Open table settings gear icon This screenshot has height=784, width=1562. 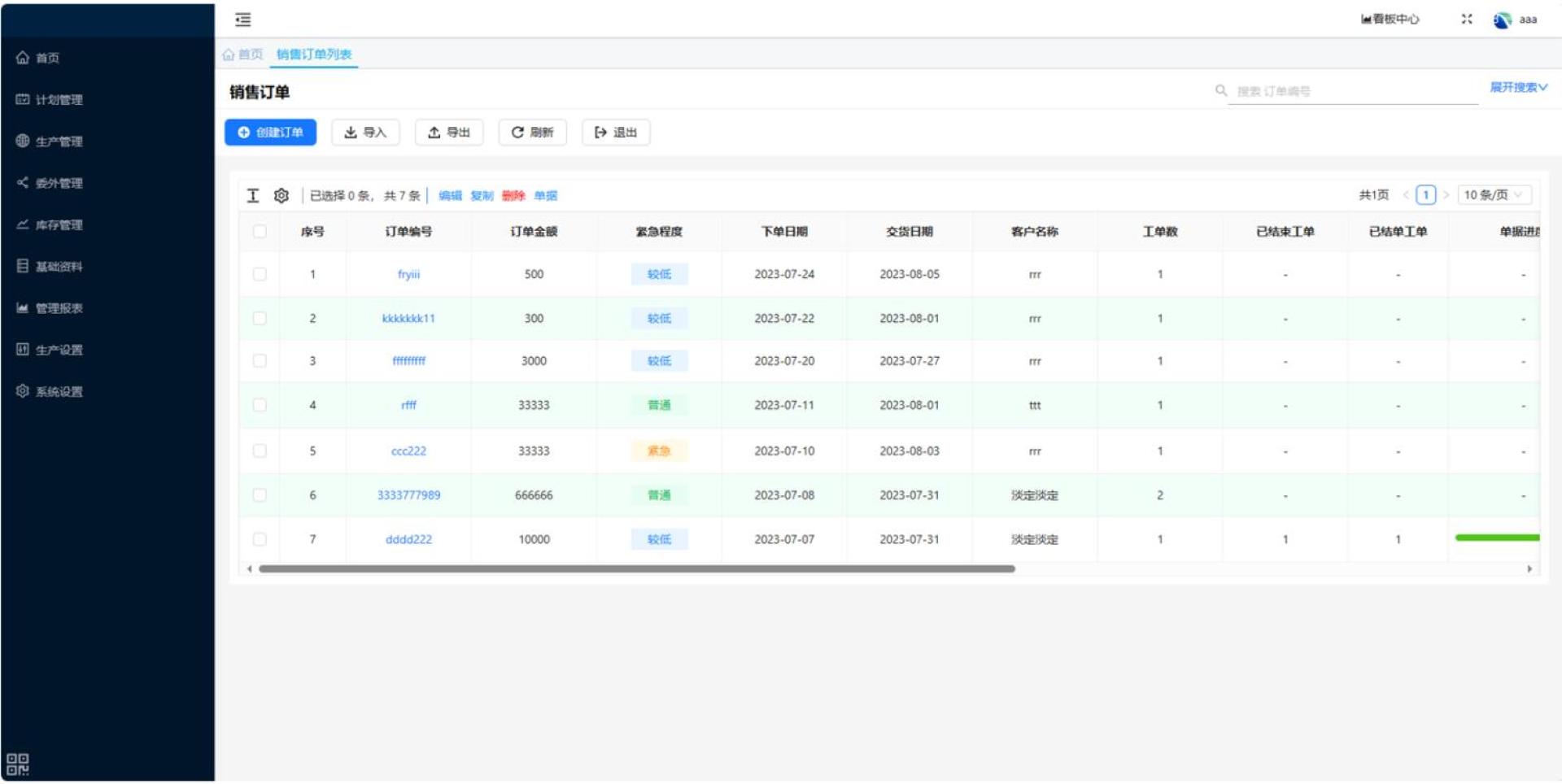281,195
